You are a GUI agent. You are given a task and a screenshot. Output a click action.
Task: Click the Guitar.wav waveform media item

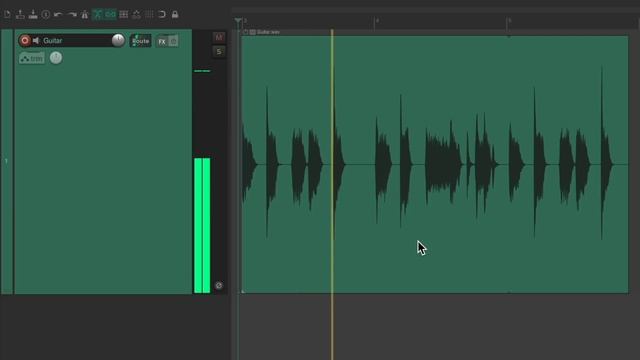coord(435,164)
